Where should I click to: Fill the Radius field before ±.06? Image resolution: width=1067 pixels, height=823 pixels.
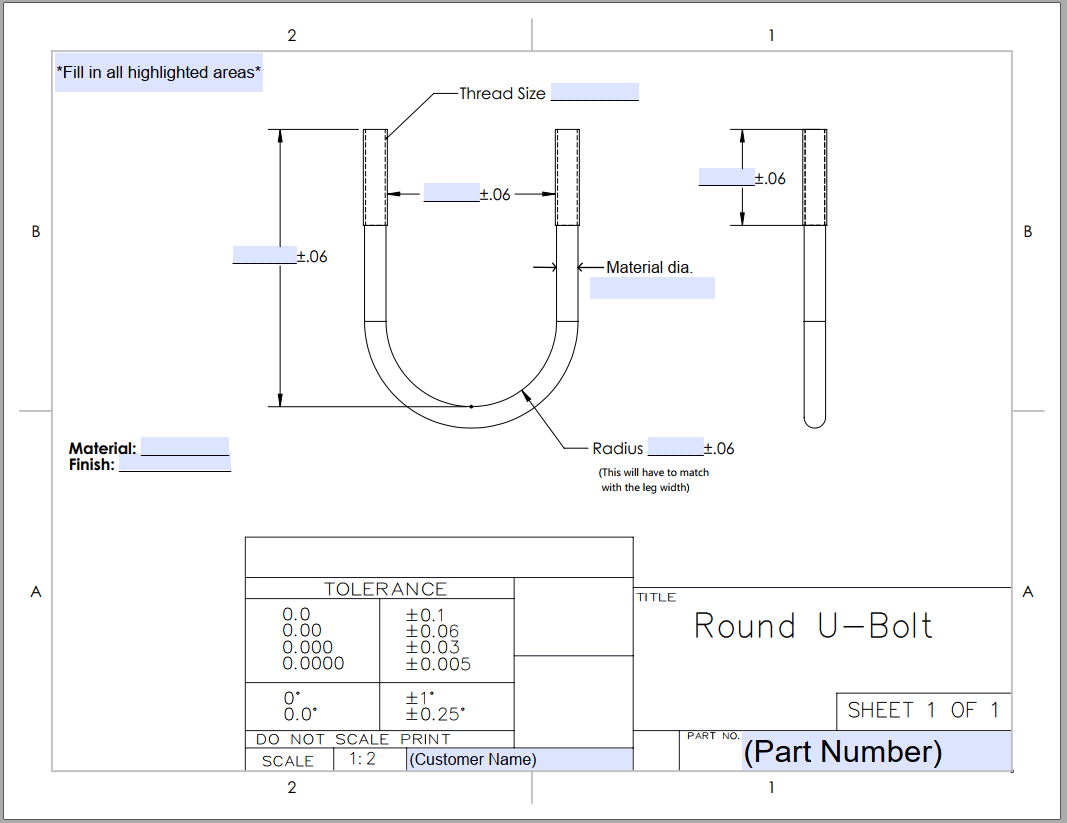[675, 446]
